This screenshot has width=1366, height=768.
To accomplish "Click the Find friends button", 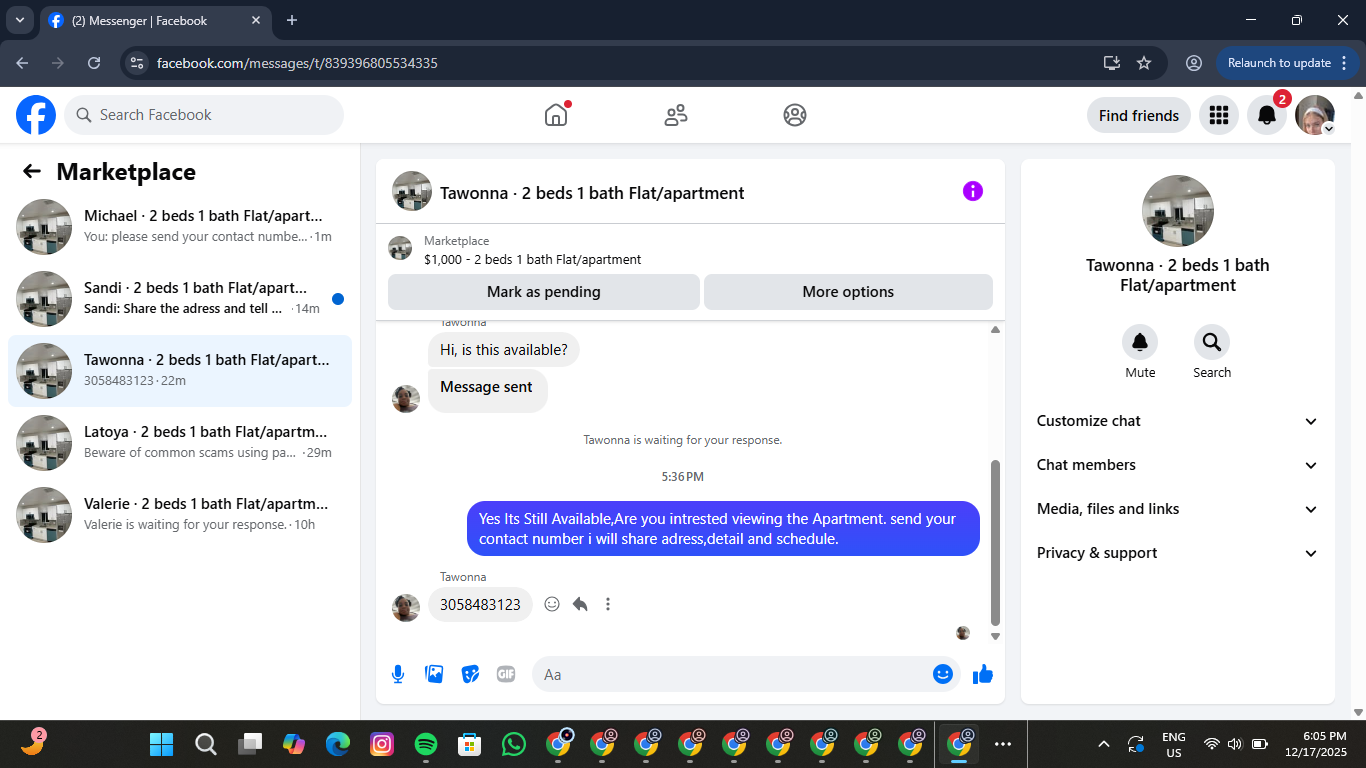I will point(1139,115).
